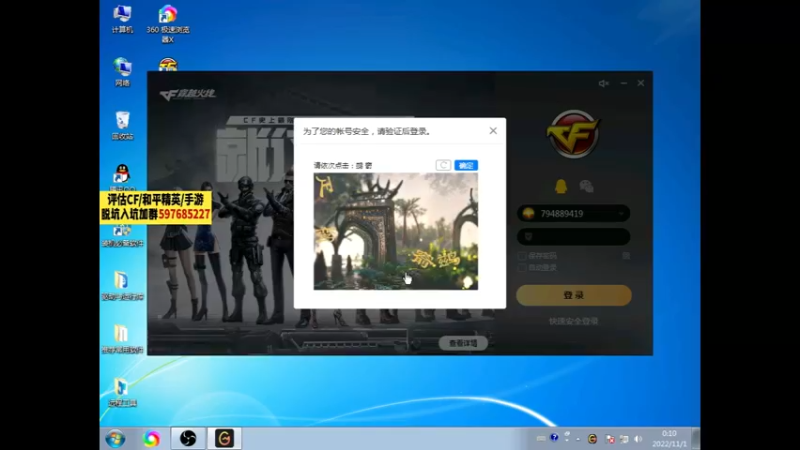The height and width of the screenshot is (450, 800).
Task: Switch to OBS Studio taskbar button
Action: click(188, 438)
